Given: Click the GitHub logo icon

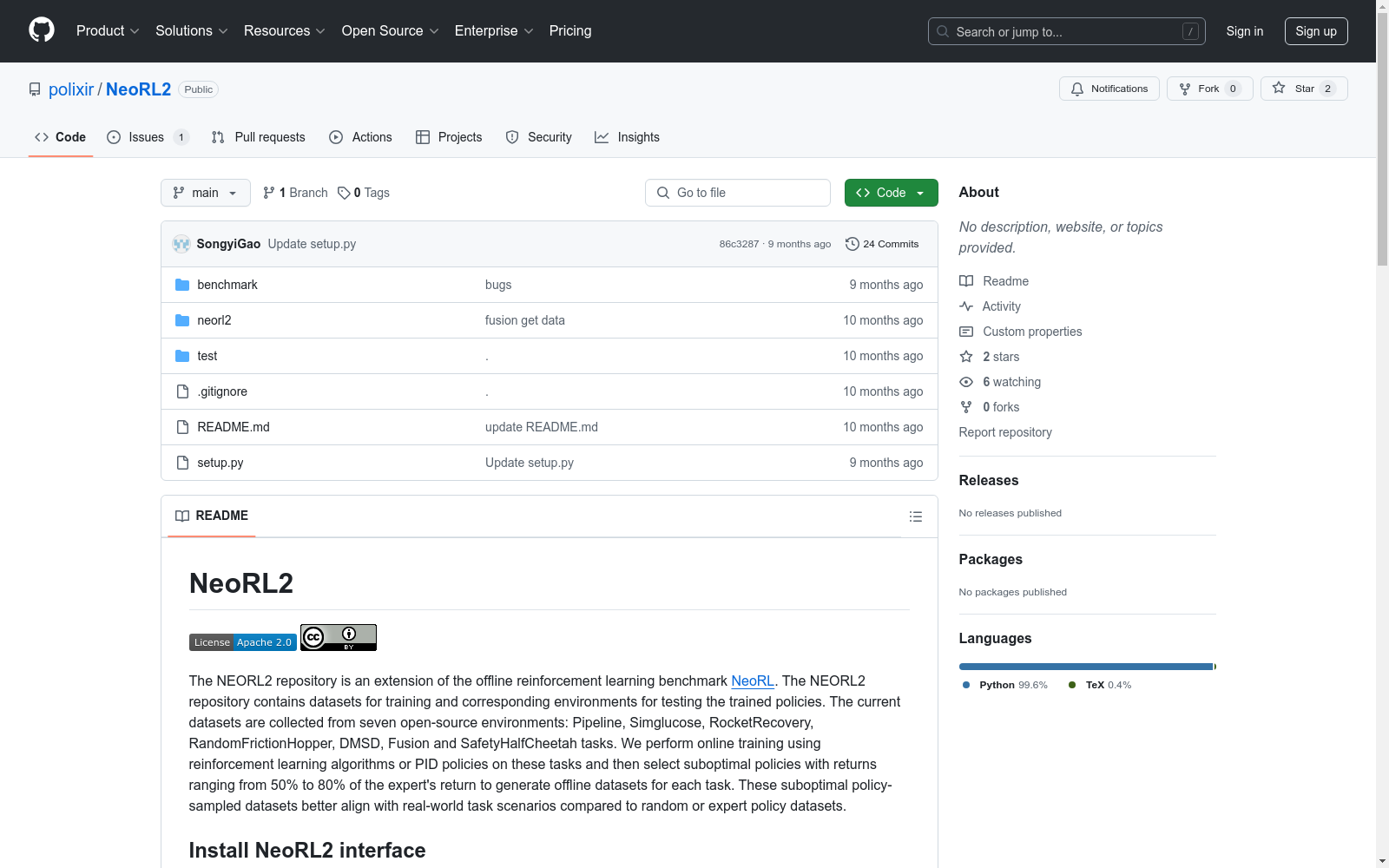Looking at the screenshot, I should 42,30.
